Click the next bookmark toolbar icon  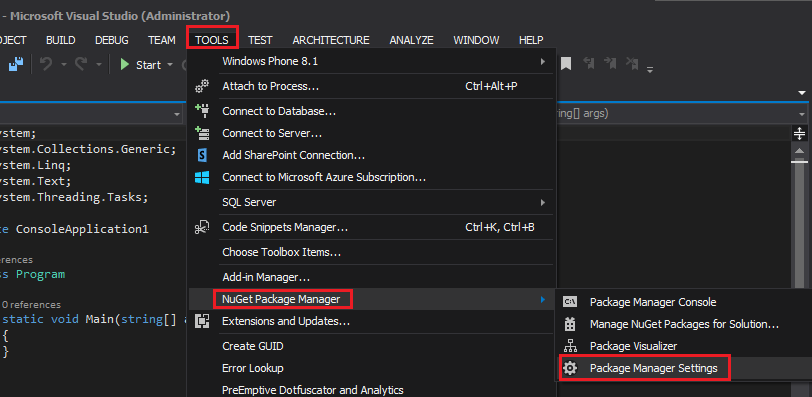point(611,64)
